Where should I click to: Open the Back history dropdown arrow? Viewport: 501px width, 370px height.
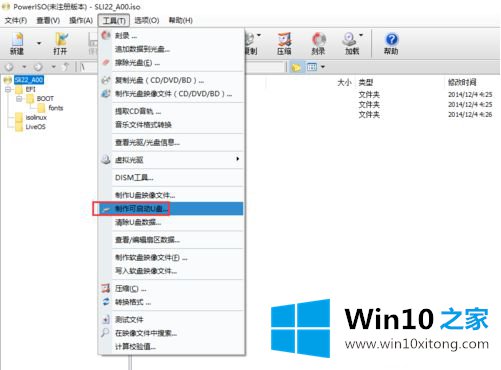point(24,67)
